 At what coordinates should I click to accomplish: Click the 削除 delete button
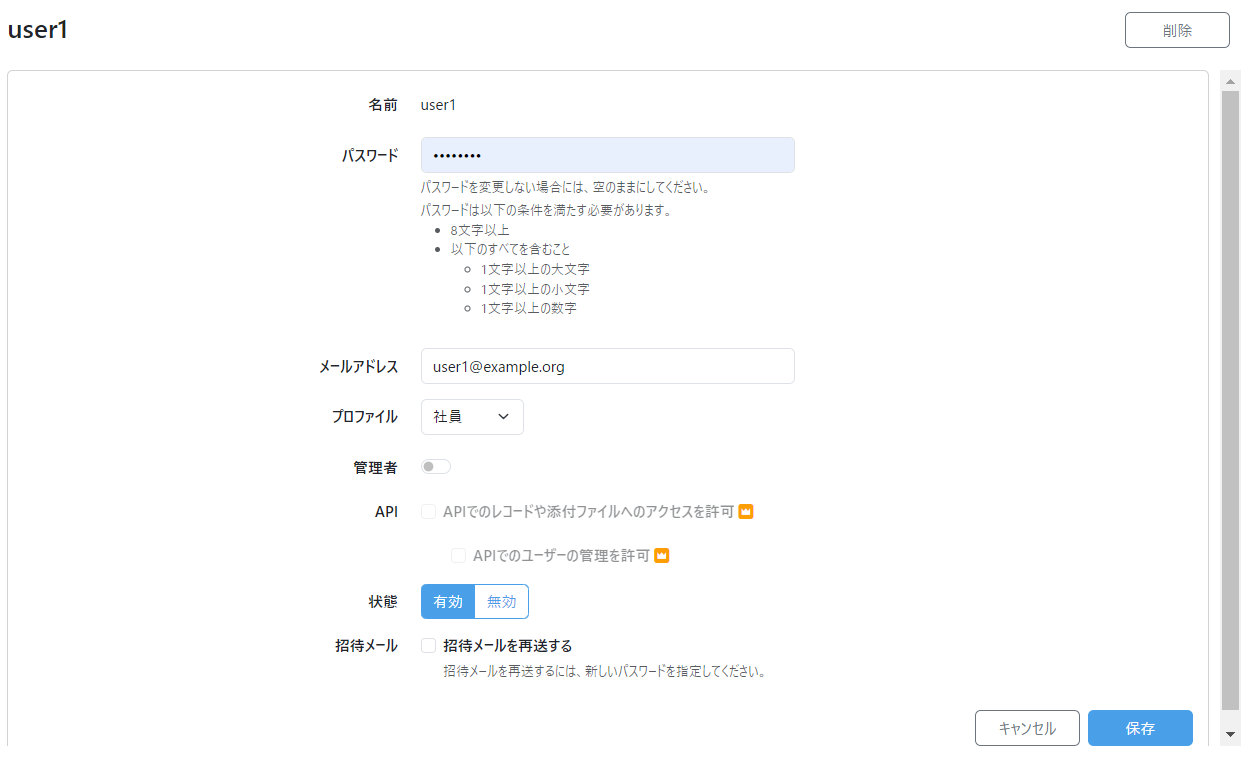[x=1177, y=30]
